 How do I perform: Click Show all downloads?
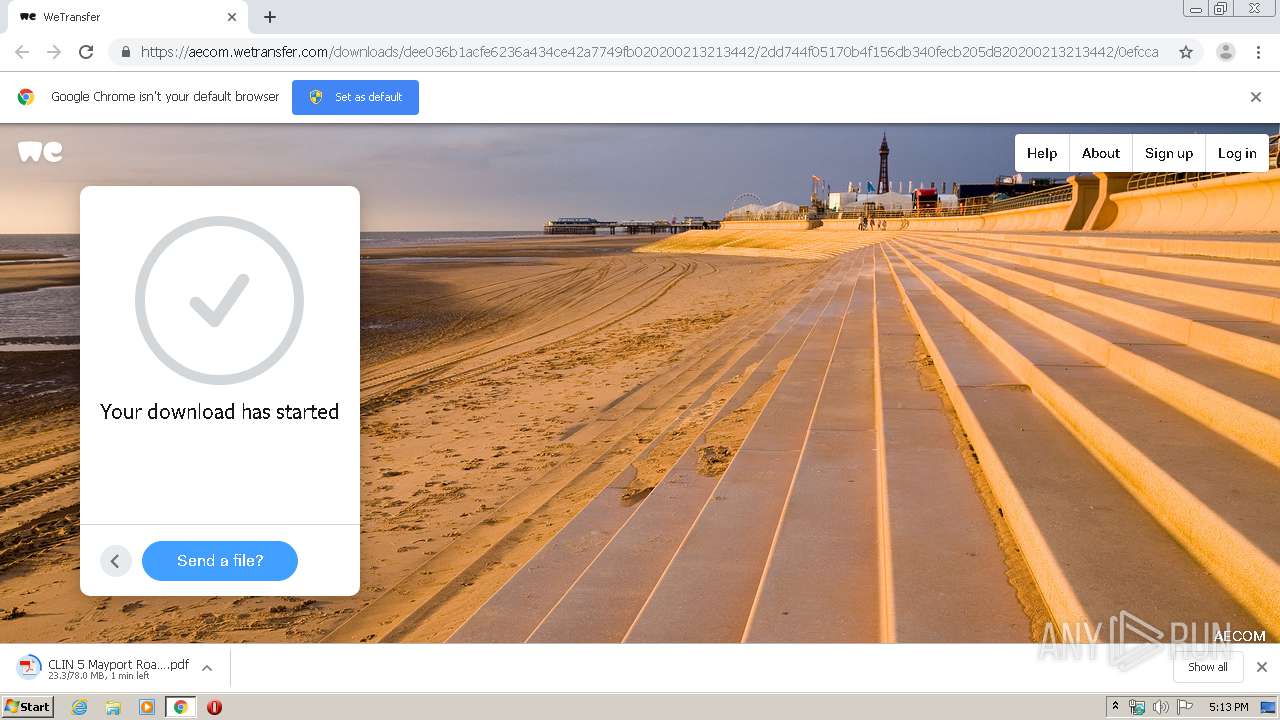pyautogui.click(x=1208, y=667)
